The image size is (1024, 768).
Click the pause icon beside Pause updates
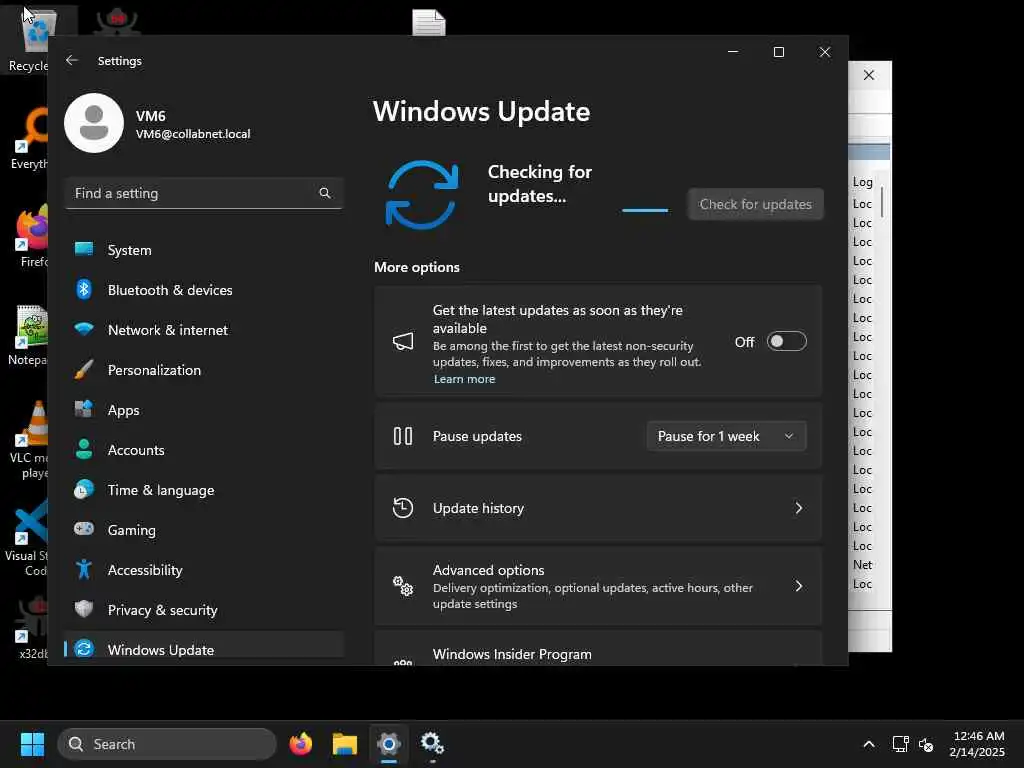pyautogui.click(x=403, y=436)
